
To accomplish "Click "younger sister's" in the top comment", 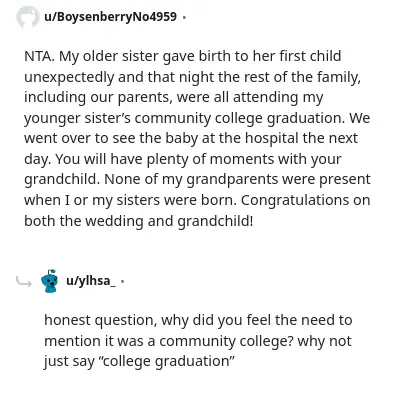I will [77, 118].
